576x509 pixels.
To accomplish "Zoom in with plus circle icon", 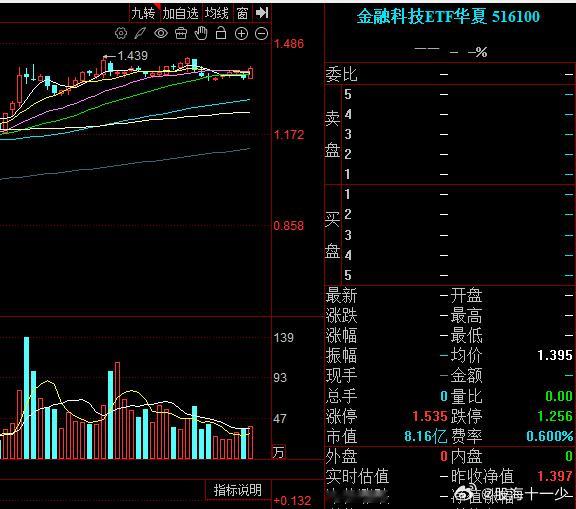I will click(x=241, y=33).
